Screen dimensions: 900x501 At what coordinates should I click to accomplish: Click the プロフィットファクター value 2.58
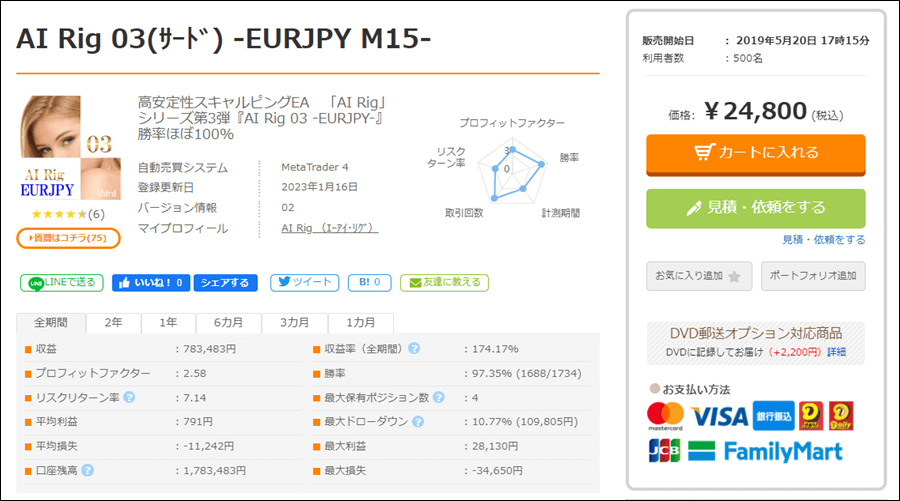[195, 374]
